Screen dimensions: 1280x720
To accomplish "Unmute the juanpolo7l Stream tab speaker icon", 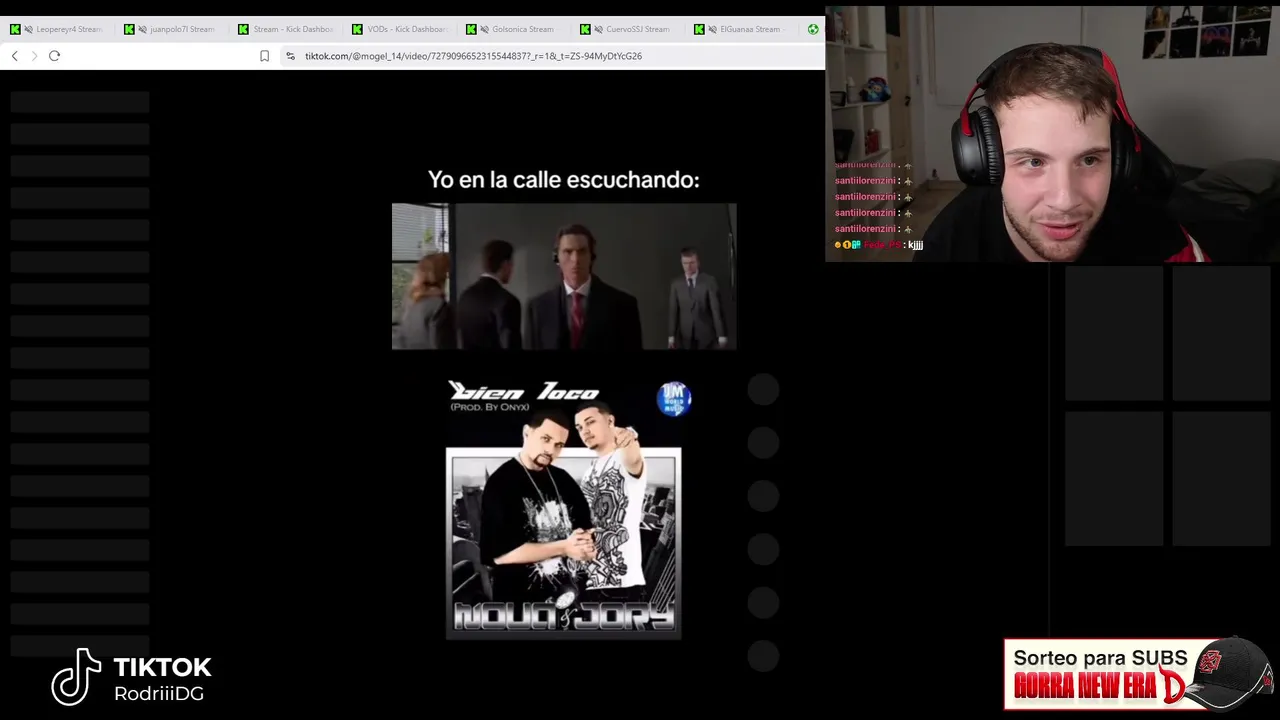I will click(143, 29).
